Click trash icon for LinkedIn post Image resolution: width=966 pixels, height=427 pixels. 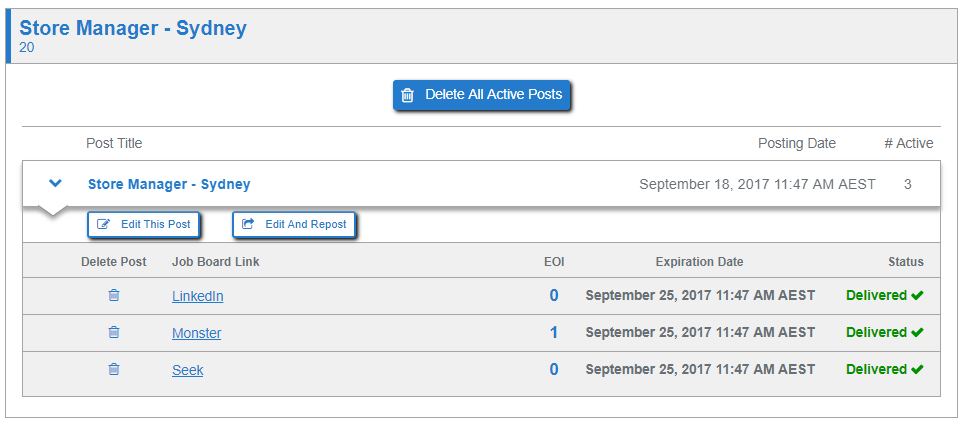click(x=114, y=296)
